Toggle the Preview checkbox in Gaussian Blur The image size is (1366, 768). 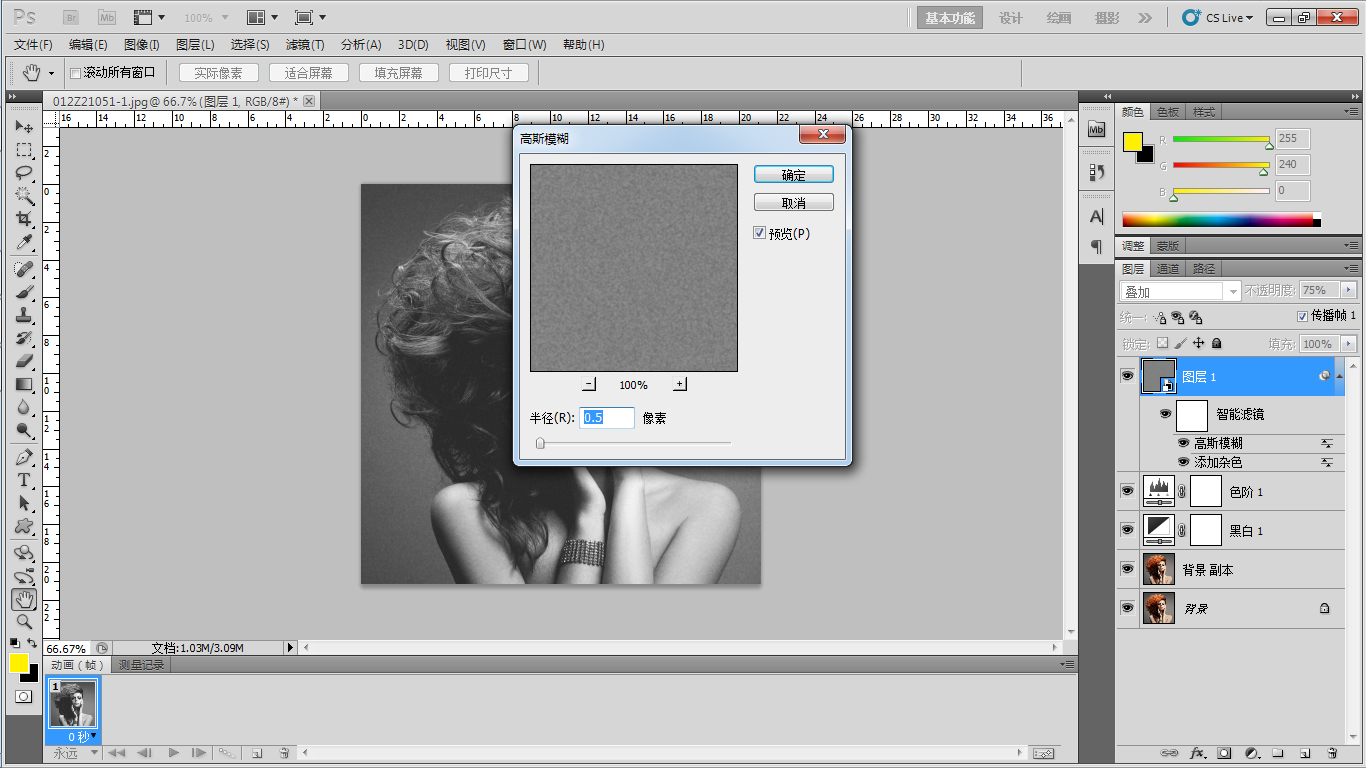(x=760, y=233)
